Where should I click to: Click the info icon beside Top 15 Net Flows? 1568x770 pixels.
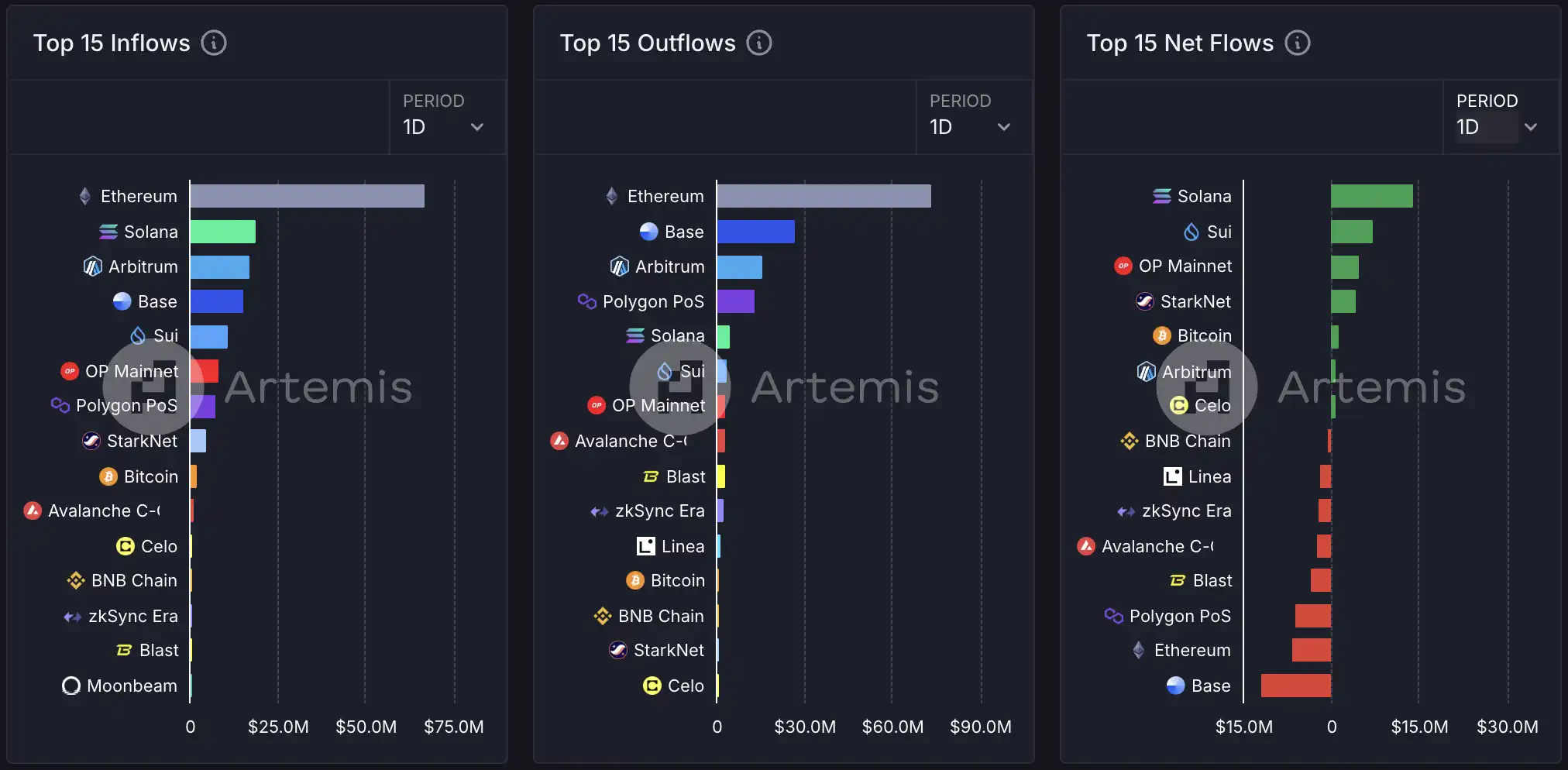(x=1298, y=43)
